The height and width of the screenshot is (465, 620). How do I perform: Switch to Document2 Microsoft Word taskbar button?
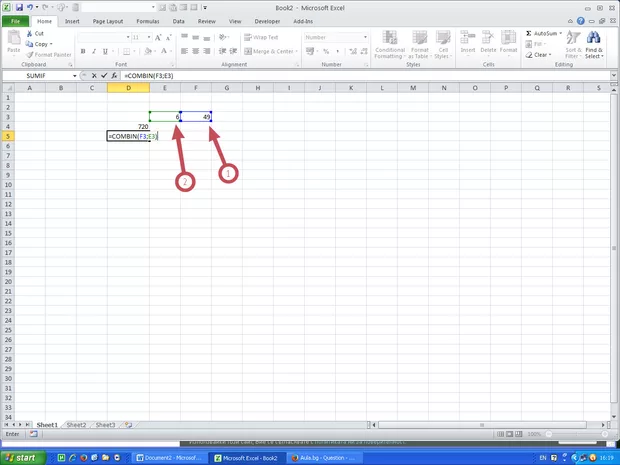tap(170, 458)
